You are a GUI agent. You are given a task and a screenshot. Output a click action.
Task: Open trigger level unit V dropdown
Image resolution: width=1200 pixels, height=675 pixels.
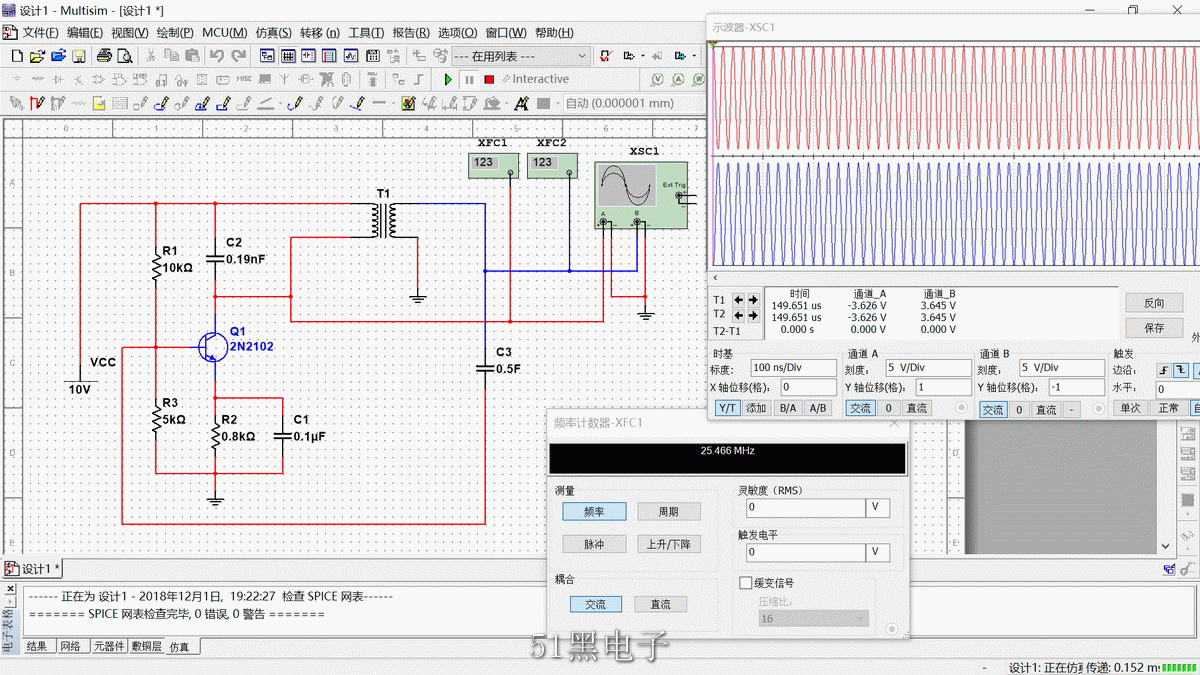(878, 552)
